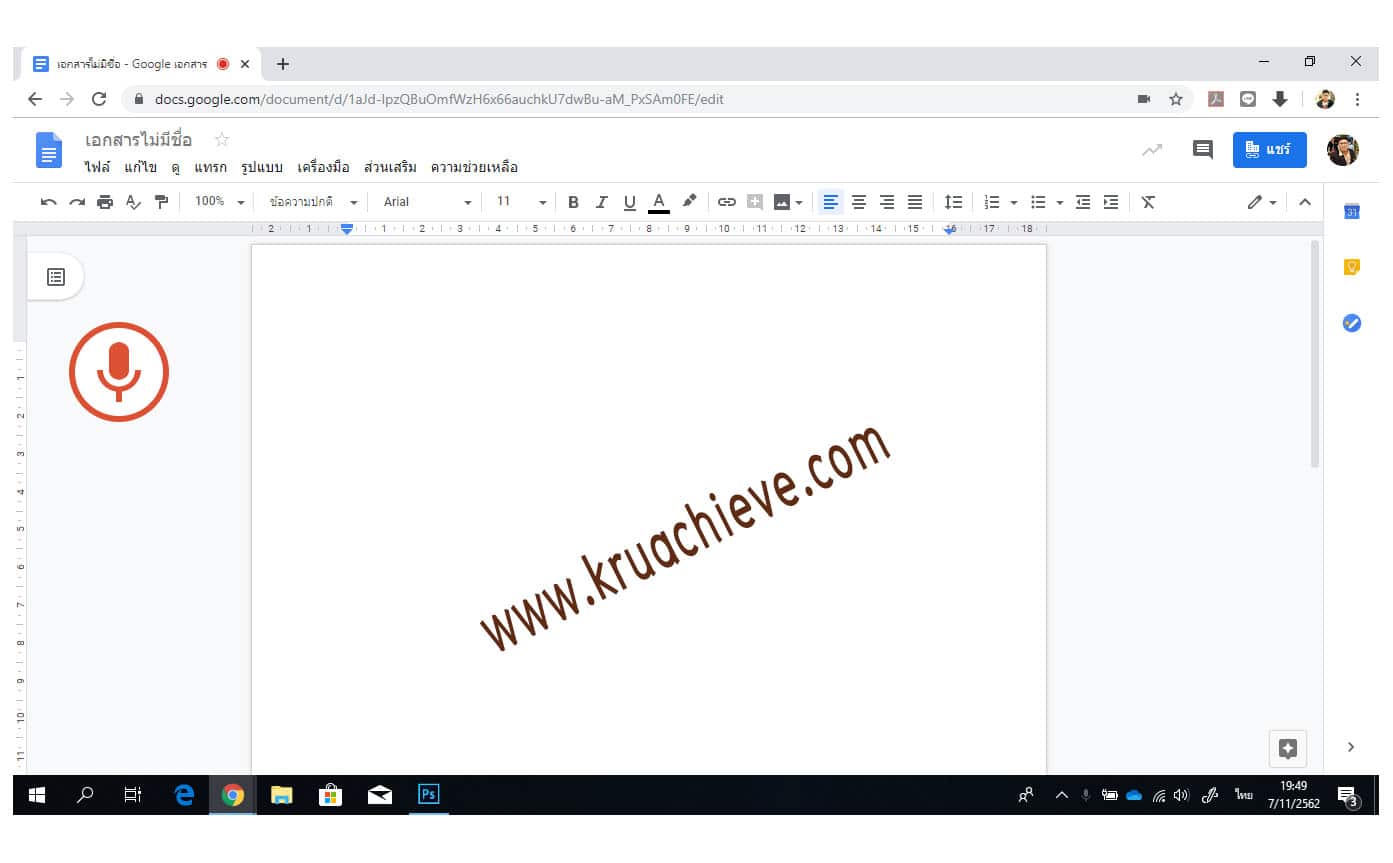Click the document title เอกสารไม่มีชื่อ
Image resolution: width=1393 pixels, height=863 pixels.
(x=139, y=140)
